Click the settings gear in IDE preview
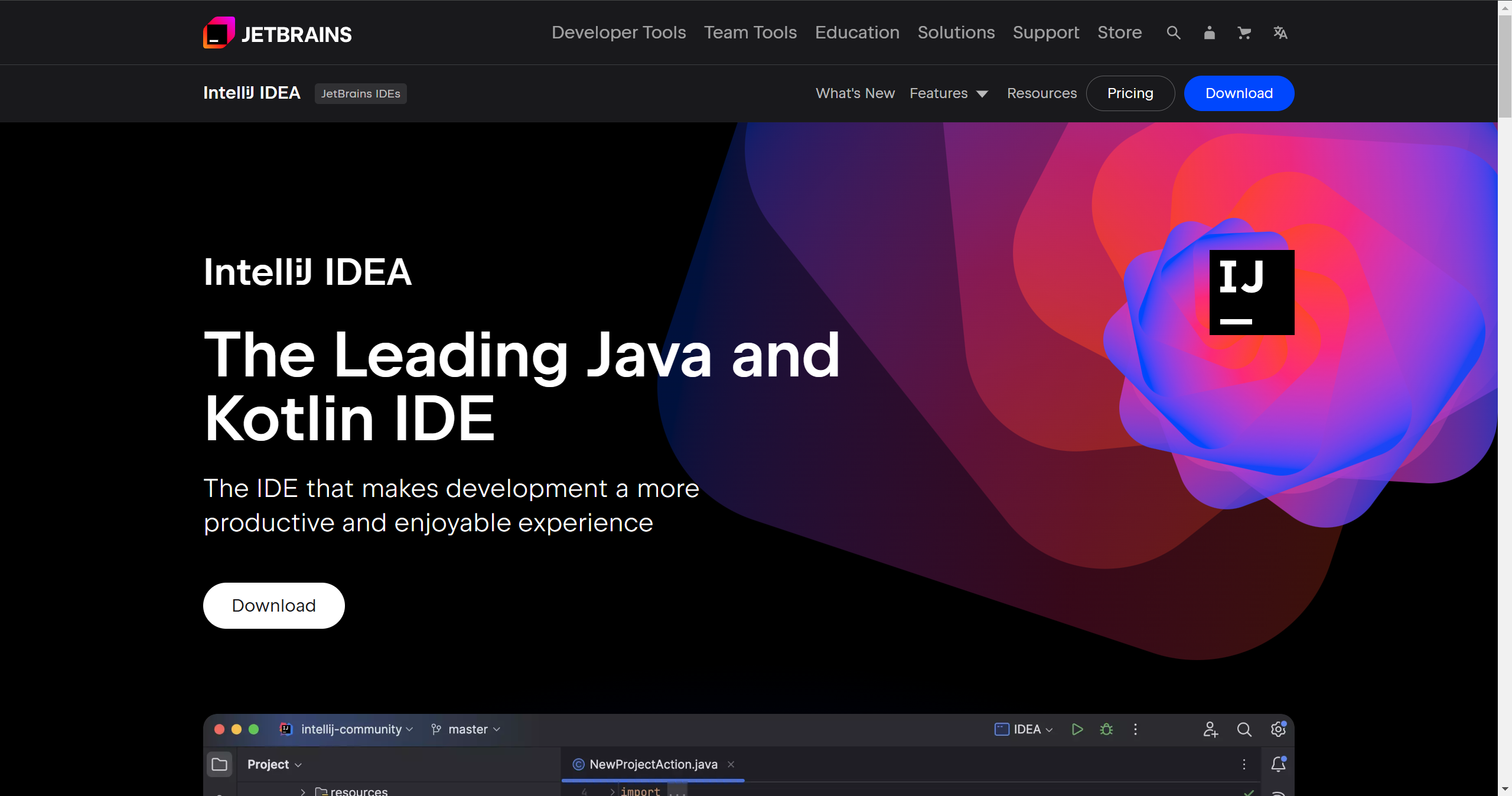 point(1278,729)
